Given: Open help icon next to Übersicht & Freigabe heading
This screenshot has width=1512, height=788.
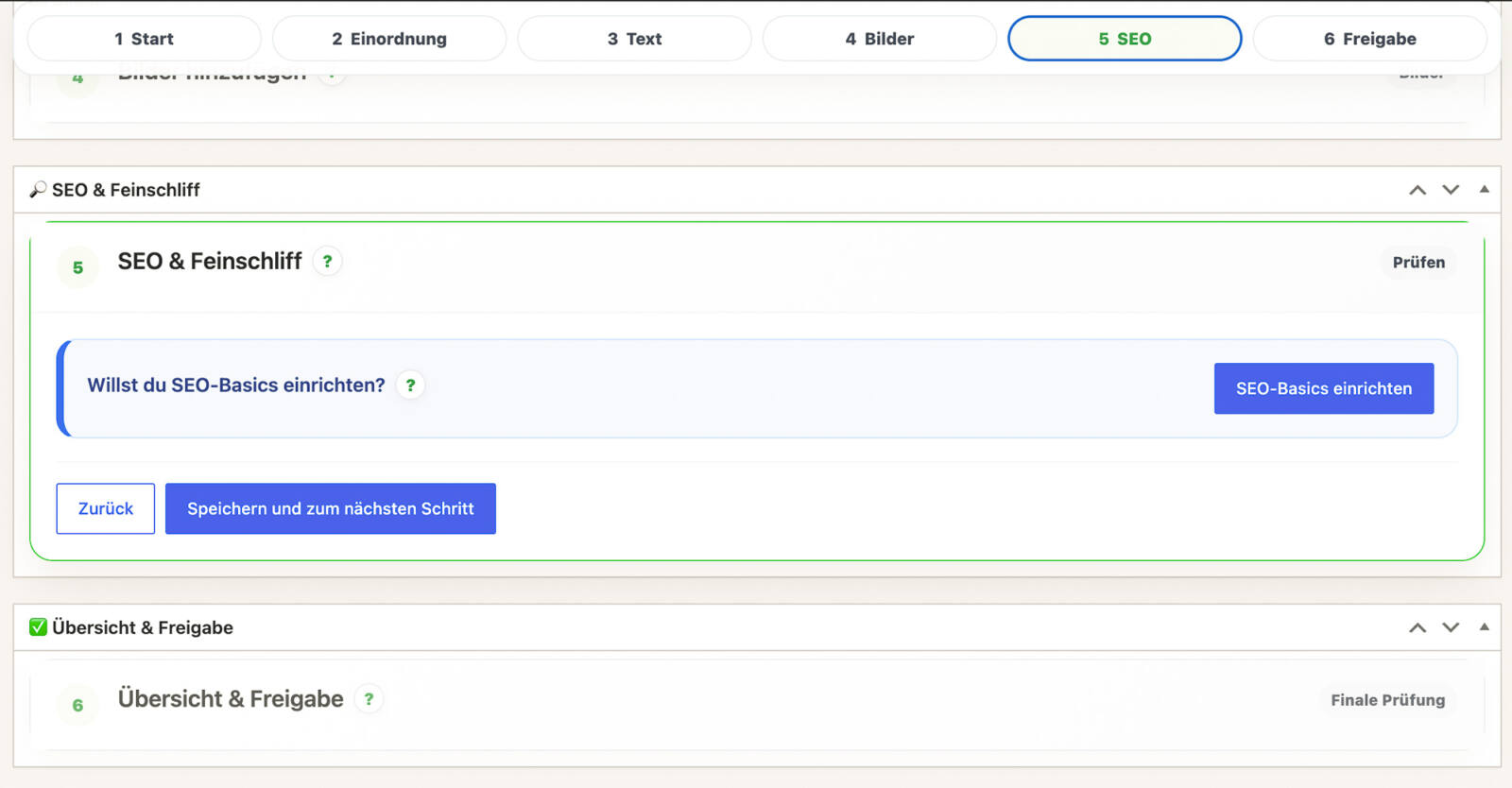Looking at the screenshot, I should point(369,699).
